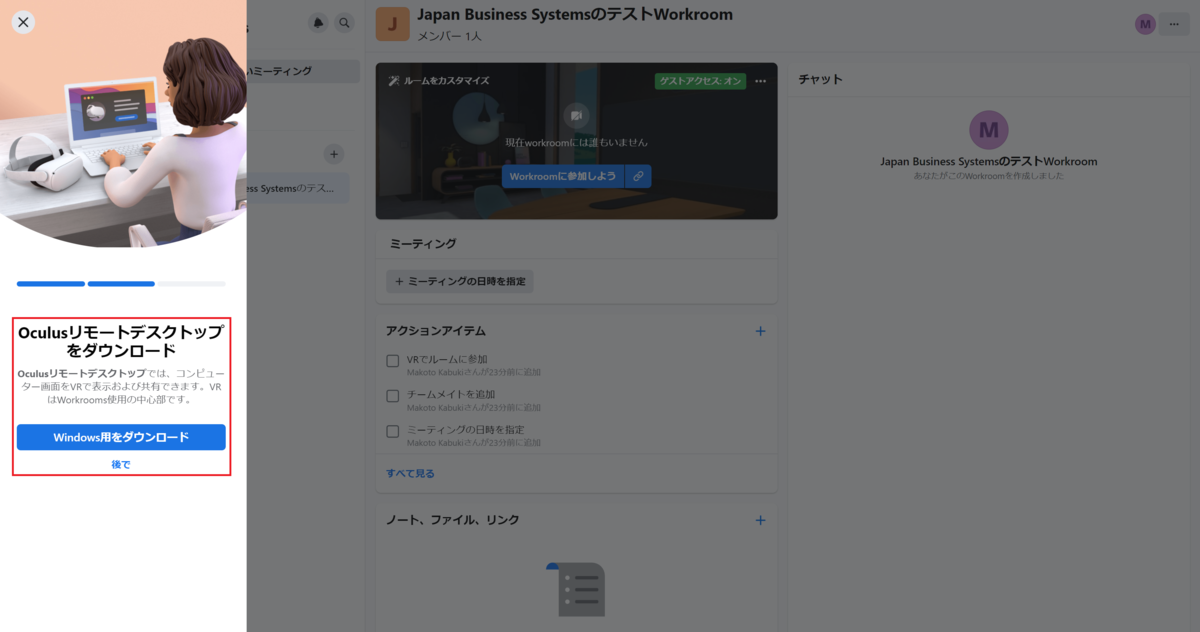Toggle ゲストアクセス off

coord(700,81)
